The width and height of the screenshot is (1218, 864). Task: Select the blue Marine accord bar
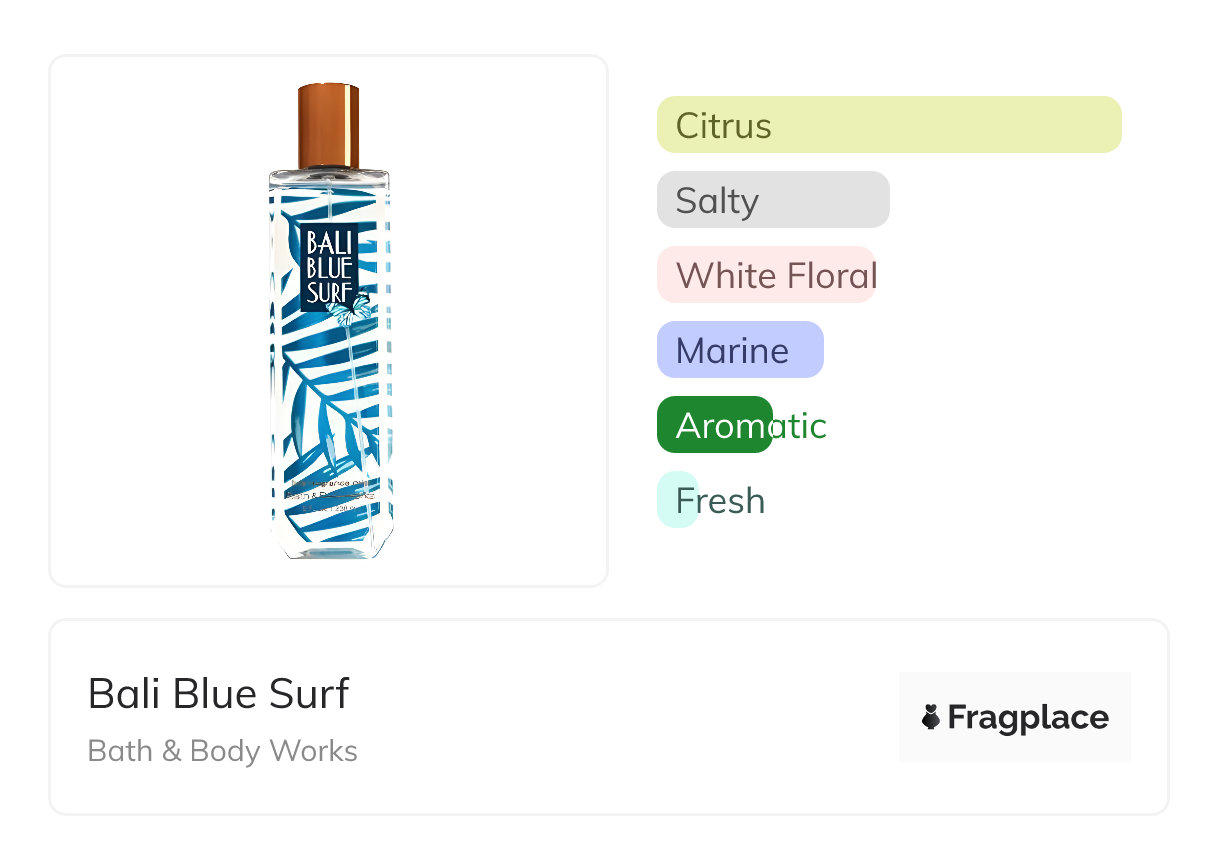click(739, 350)
